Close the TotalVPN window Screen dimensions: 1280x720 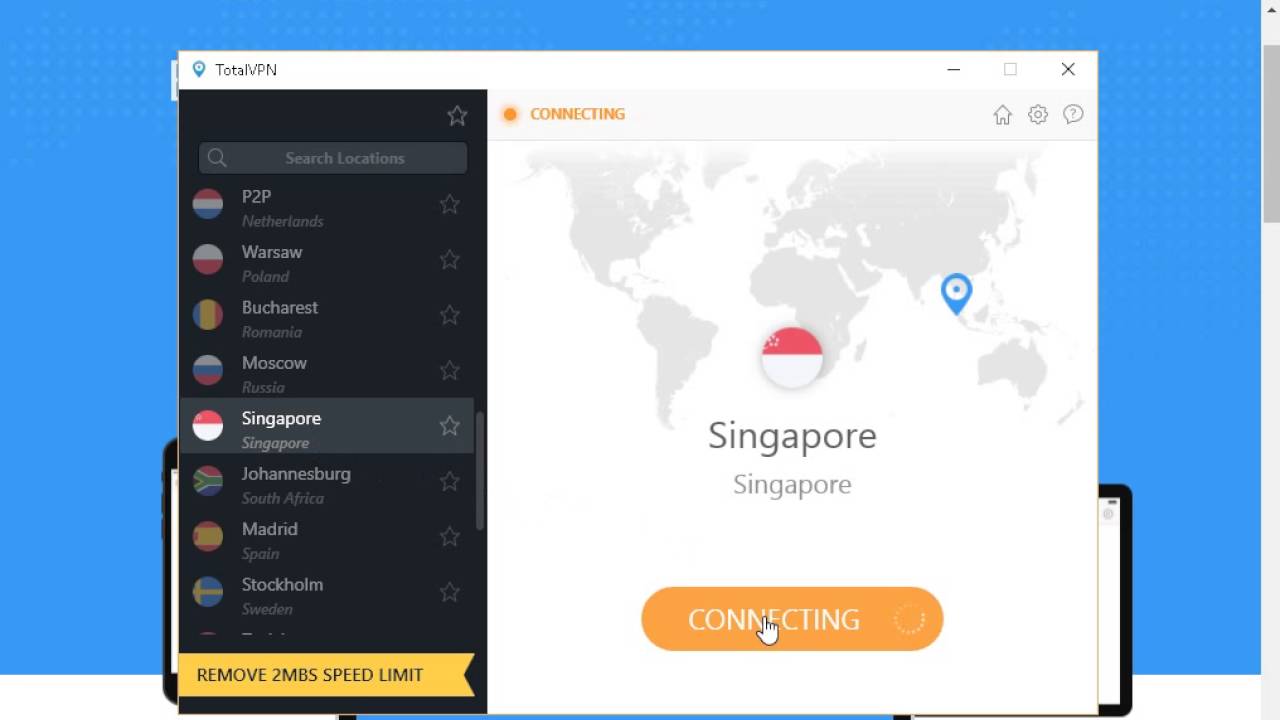pyautogui.click(x=1068, y=70)
